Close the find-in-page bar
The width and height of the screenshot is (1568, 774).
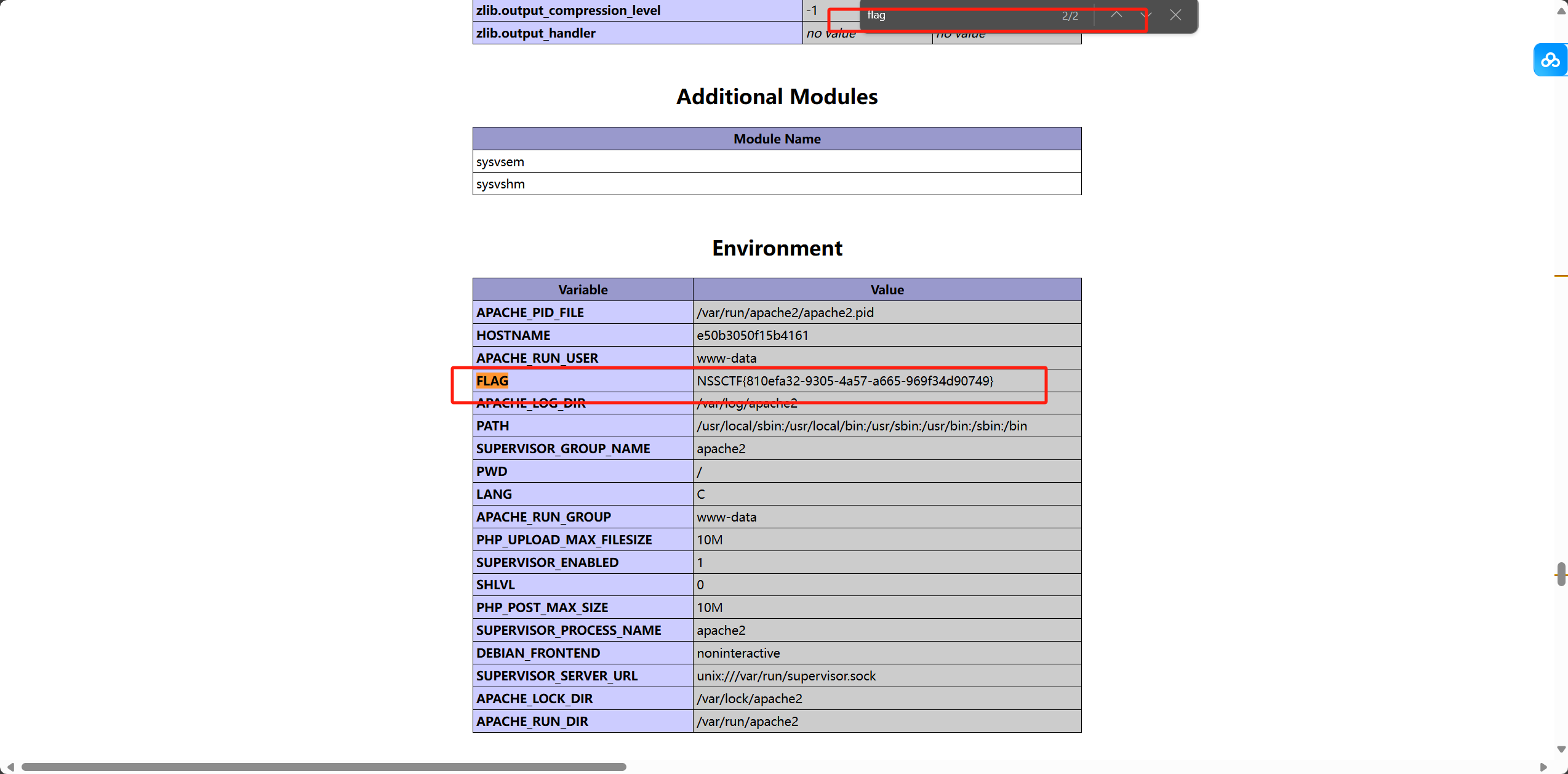coord(1175,15)
